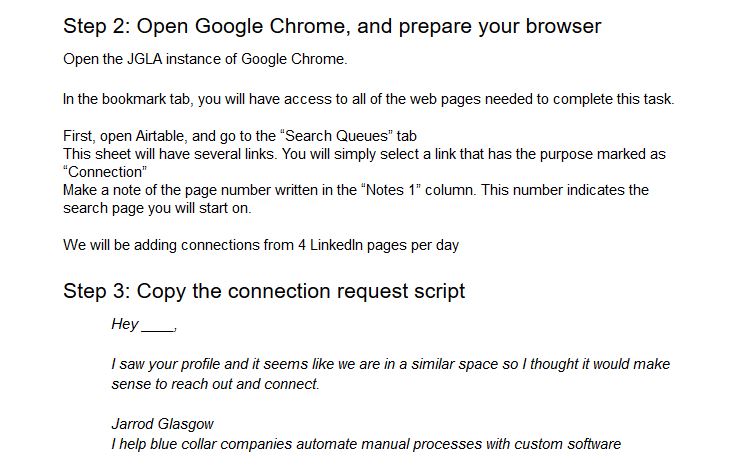732x473 pixels.
Task: Click the line "I help blue collar companies automate"
Action: pyautogui.click(x=366, y=443)
